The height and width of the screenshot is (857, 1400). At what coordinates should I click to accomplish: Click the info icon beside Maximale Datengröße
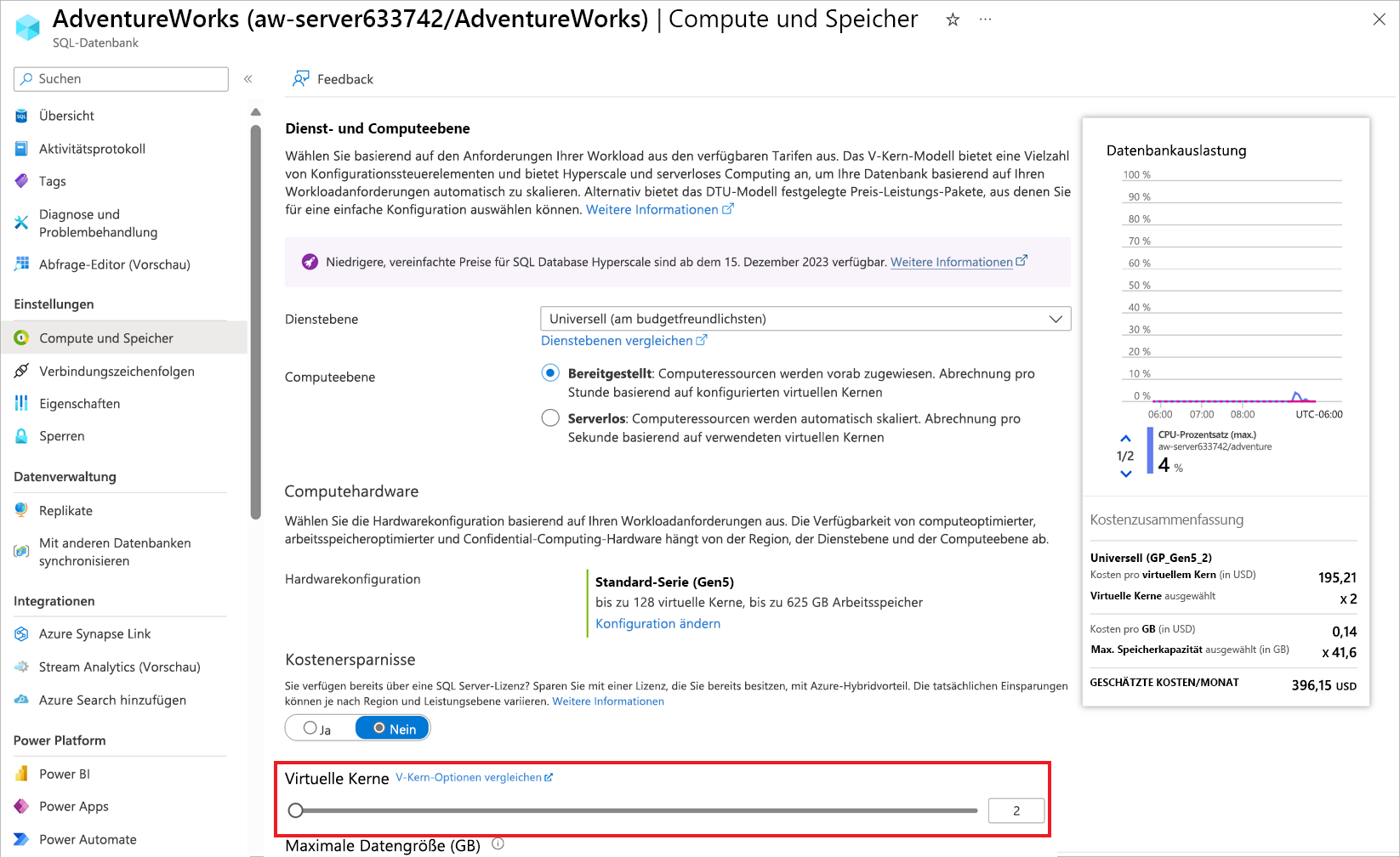pos(498,844)
